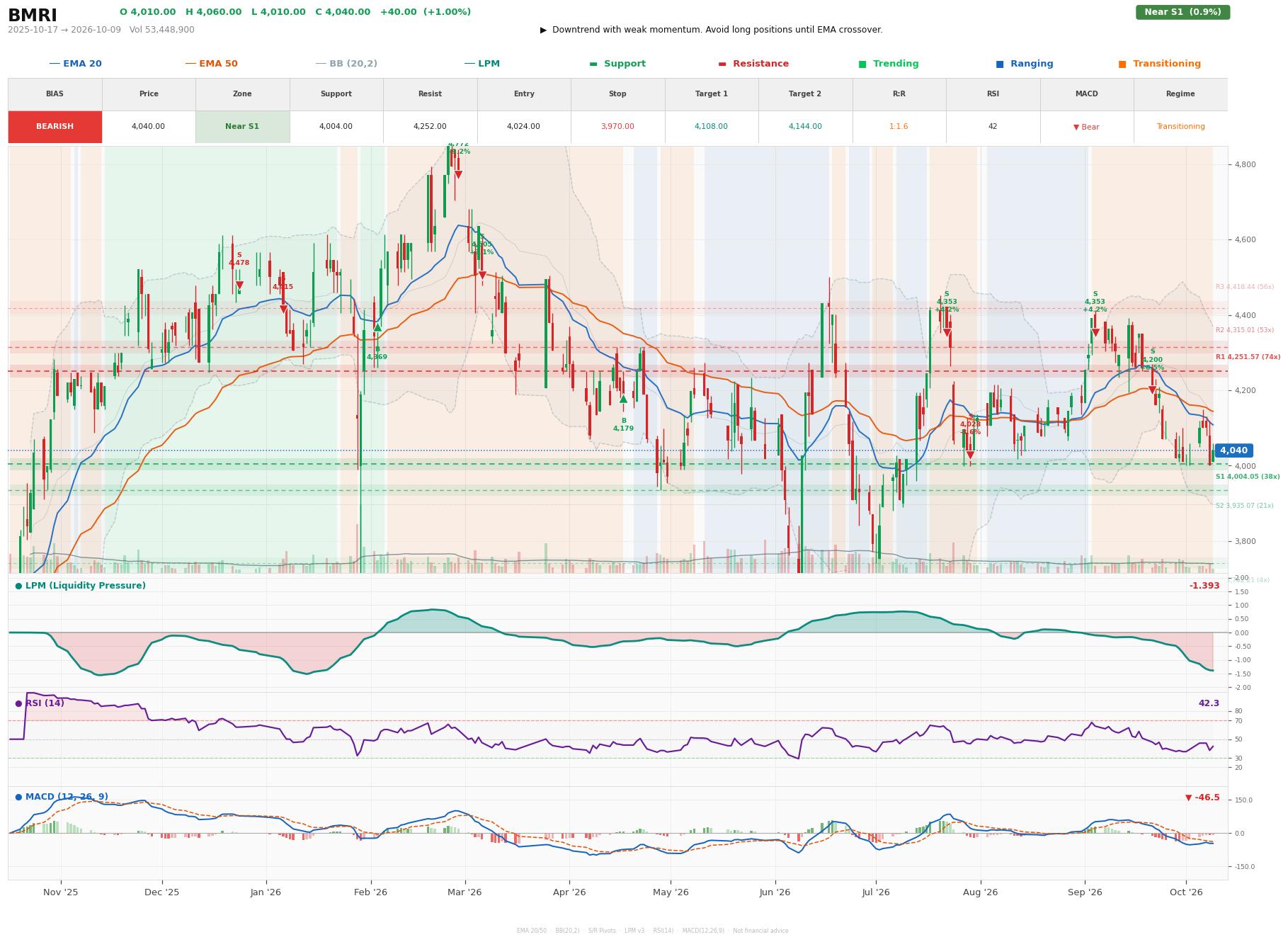Click the orange Transitioning legend entry

coord(1160,64)
